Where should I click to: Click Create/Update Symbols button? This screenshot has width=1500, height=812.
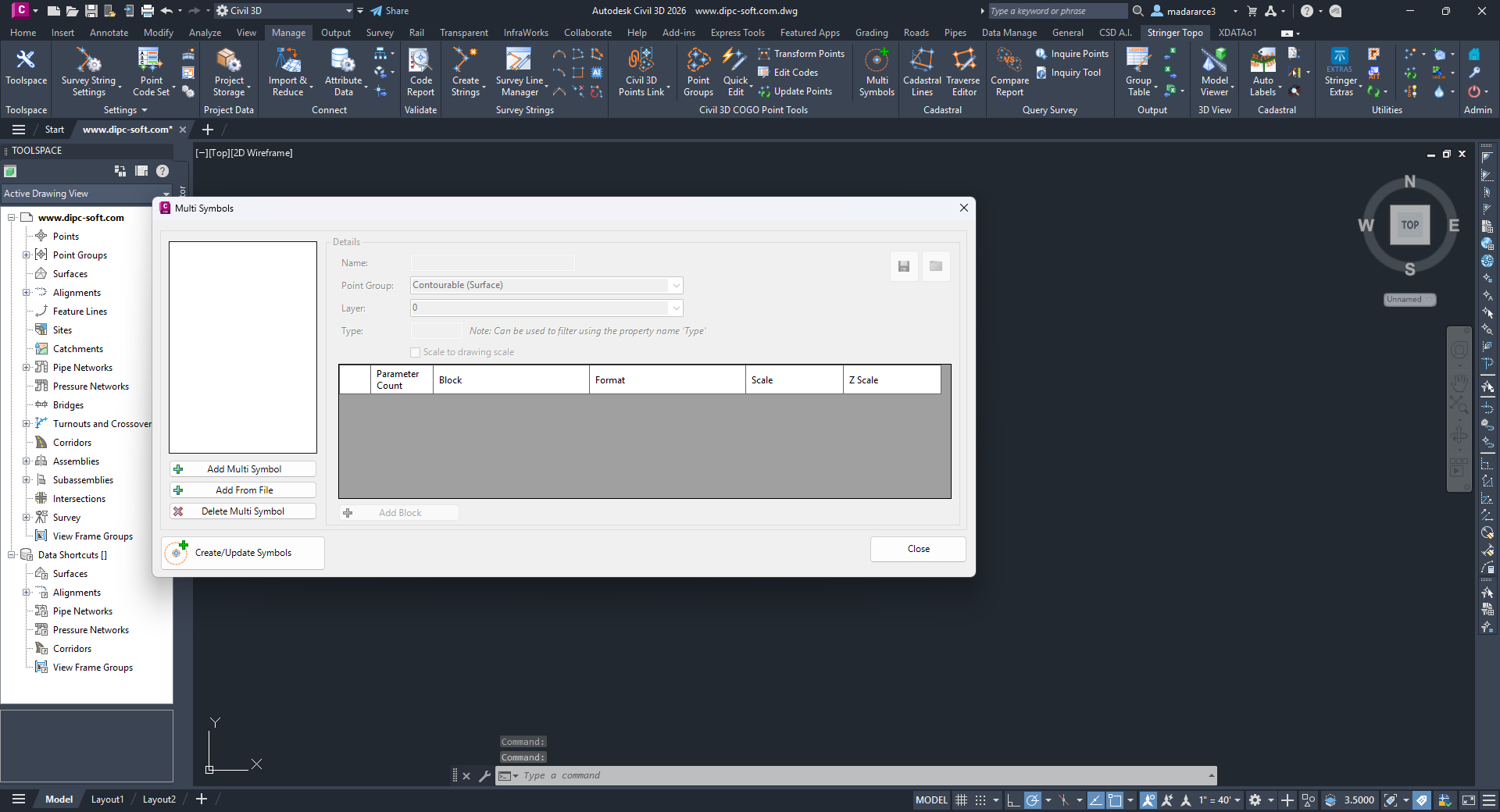[x=243, y=553]
